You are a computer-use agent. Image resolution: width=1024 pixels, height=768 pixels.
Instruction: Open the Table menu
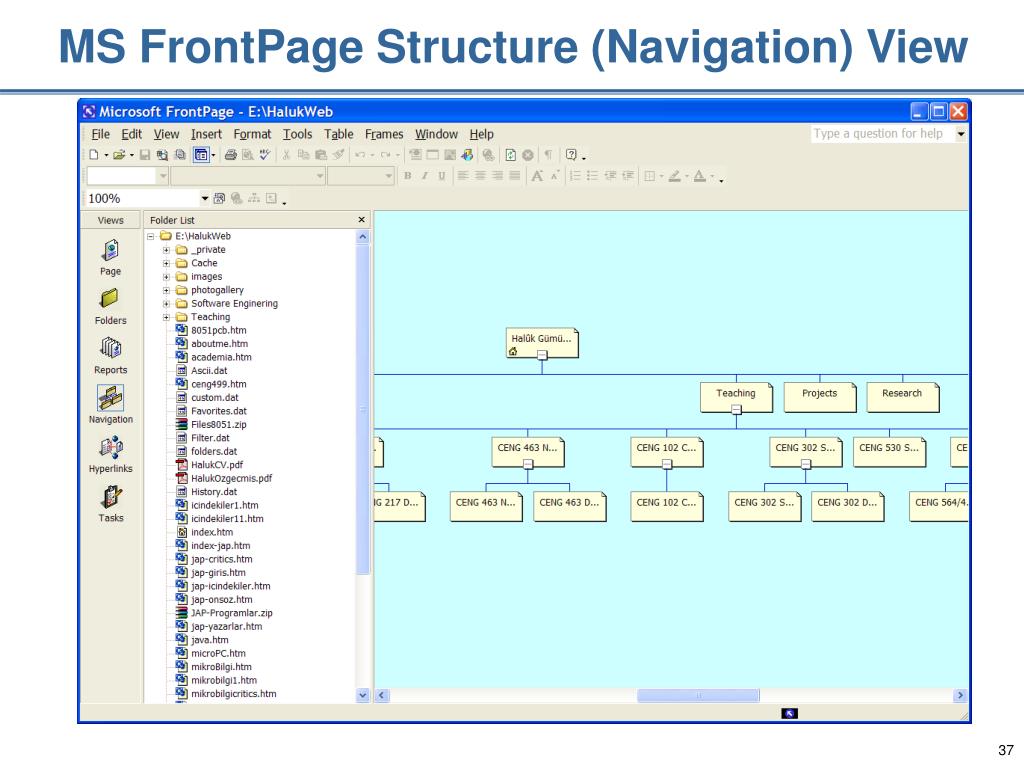(339, 134)
